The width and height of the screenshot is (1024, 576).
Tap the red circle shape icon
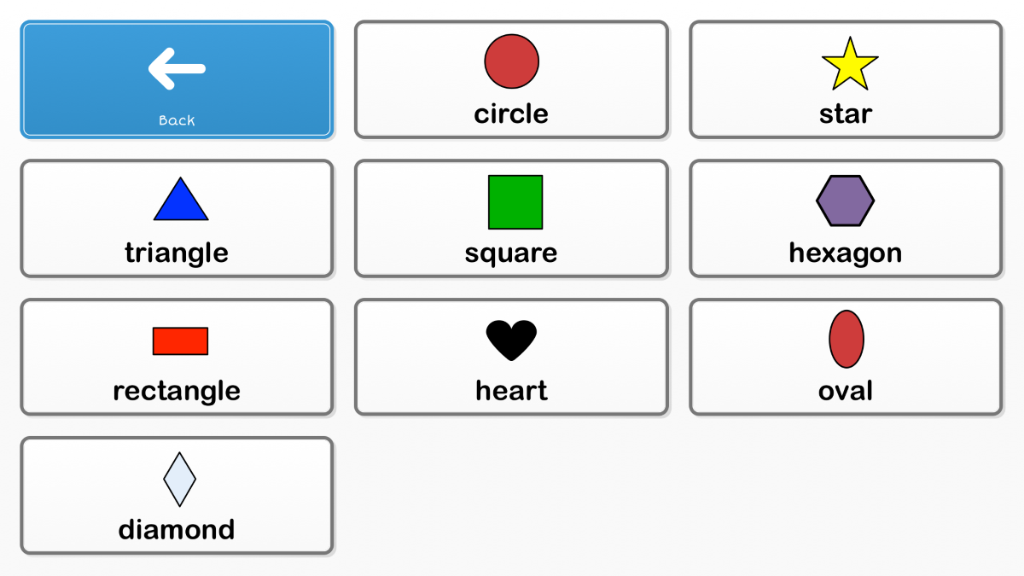[511, 61]
